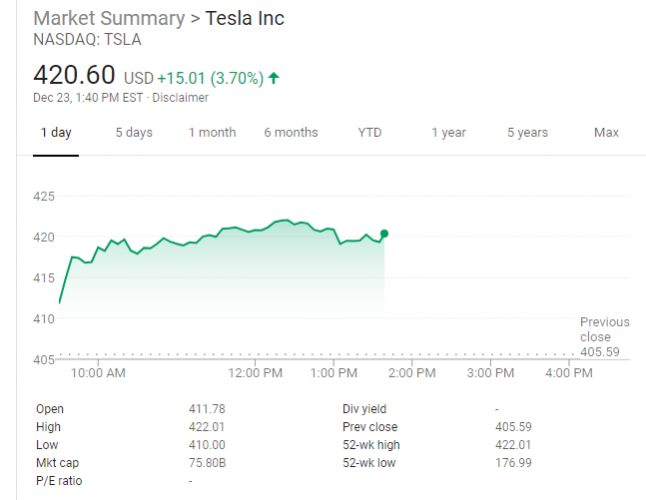
Task: Click the current price dot on chart
Action: click(384, 233)
